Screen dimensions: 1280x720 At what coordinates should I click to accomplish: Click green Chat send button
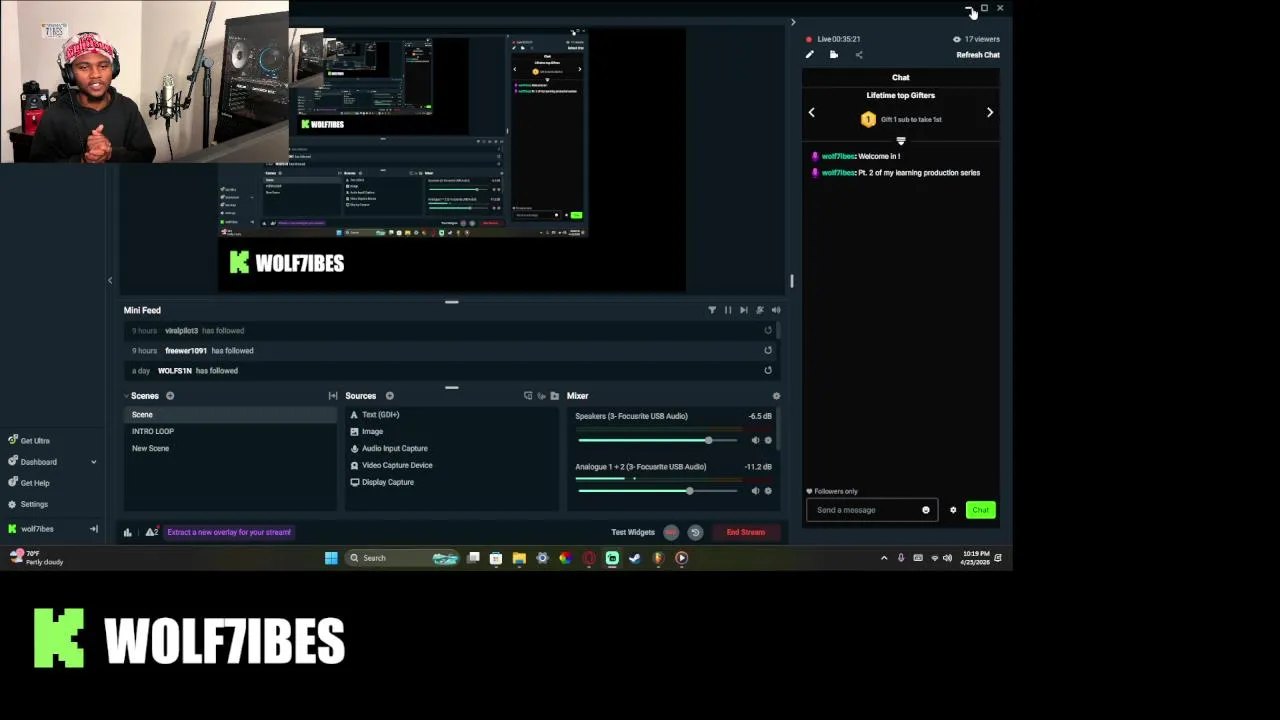[981, 510]
